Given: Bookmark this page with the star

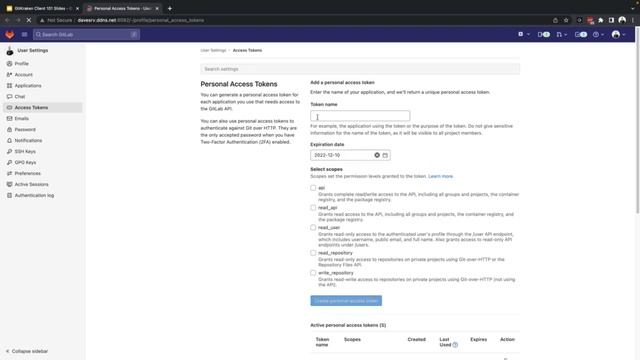Looking at the screenshot, I should coord(566,20).
